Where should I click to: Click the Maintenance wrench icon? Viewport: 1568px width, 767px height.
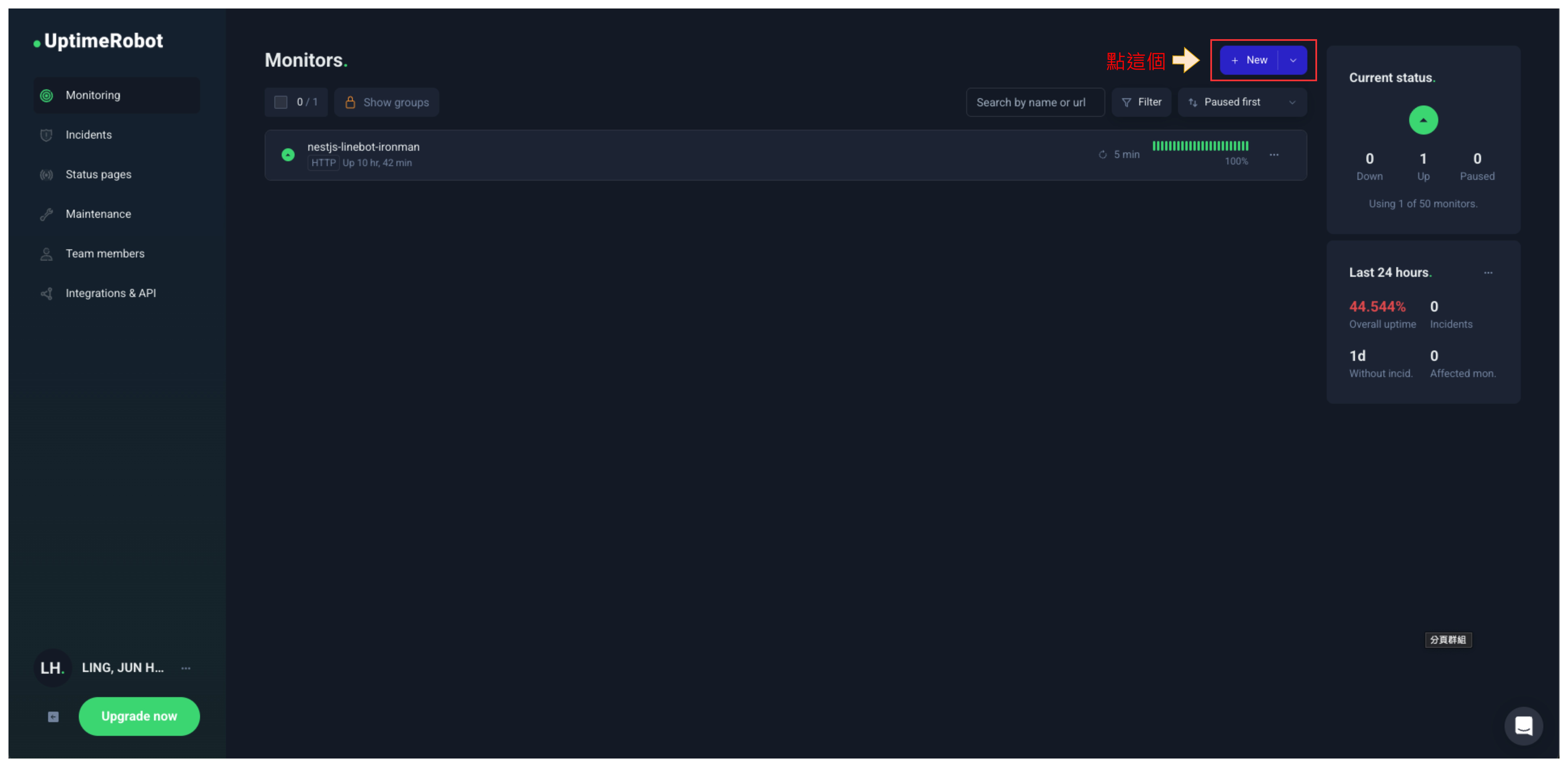(x=46, y=214)
